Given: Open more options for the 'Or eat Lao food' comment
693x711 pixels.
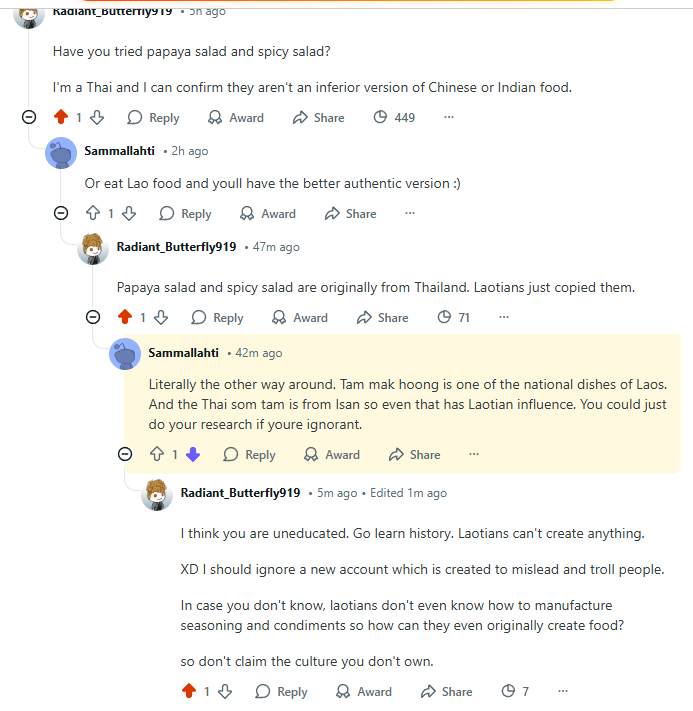Looking at the screenshot, I should pyautogui.click(x=409, y=214).
